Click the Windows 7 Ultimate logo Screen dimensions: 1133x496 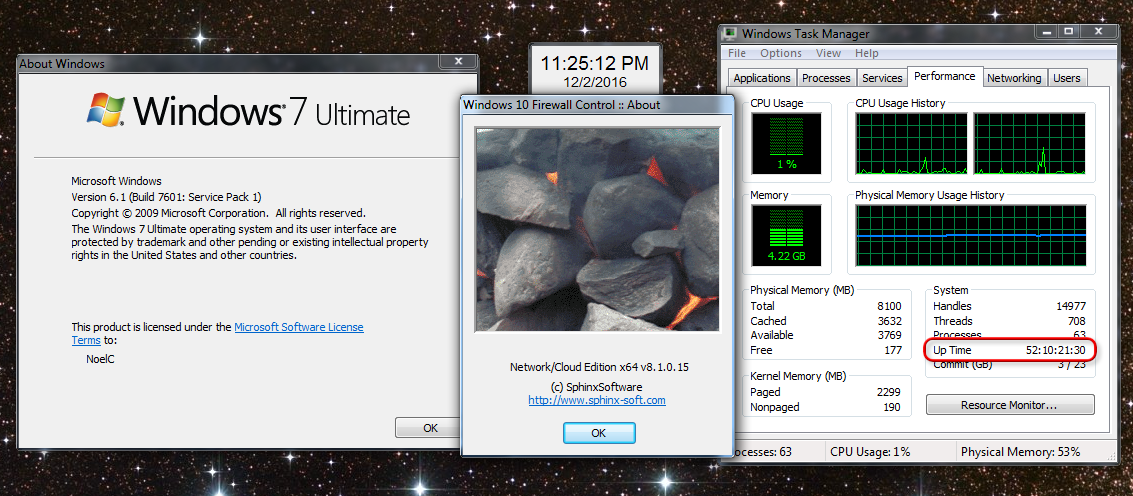coord(248,111)
